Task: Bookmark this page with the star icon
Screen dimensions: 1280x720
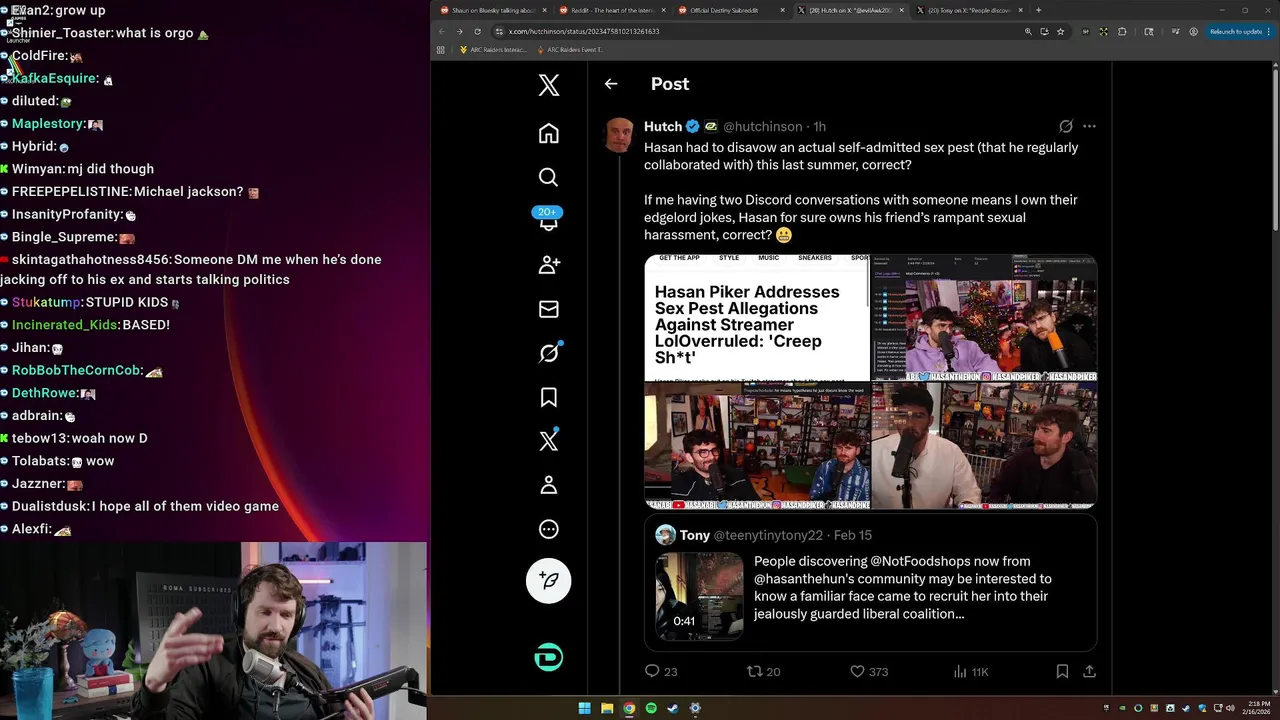Action: 1061,31
